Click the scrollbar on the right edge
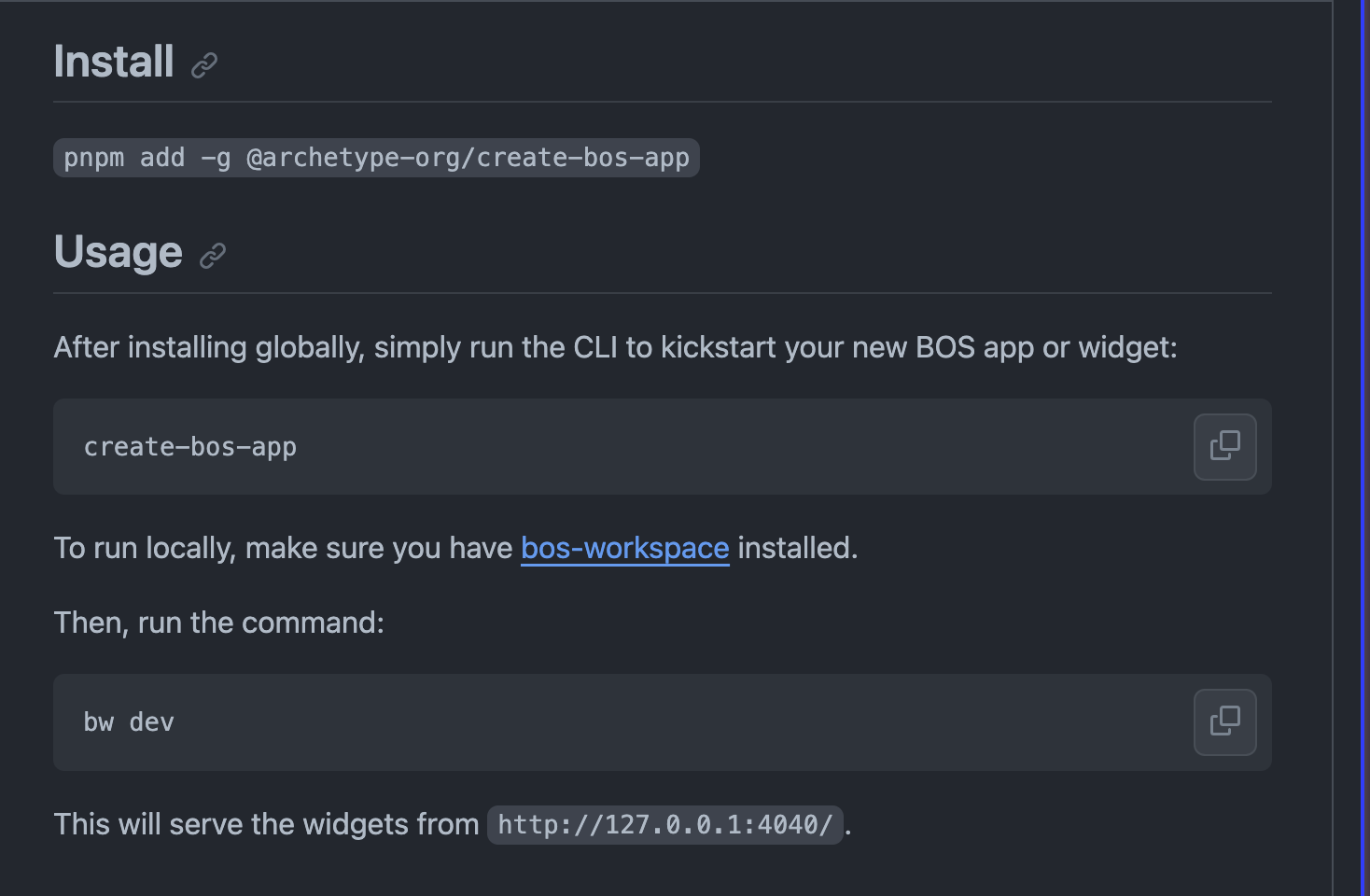The image size is (1370, 896). point(1363,448)
